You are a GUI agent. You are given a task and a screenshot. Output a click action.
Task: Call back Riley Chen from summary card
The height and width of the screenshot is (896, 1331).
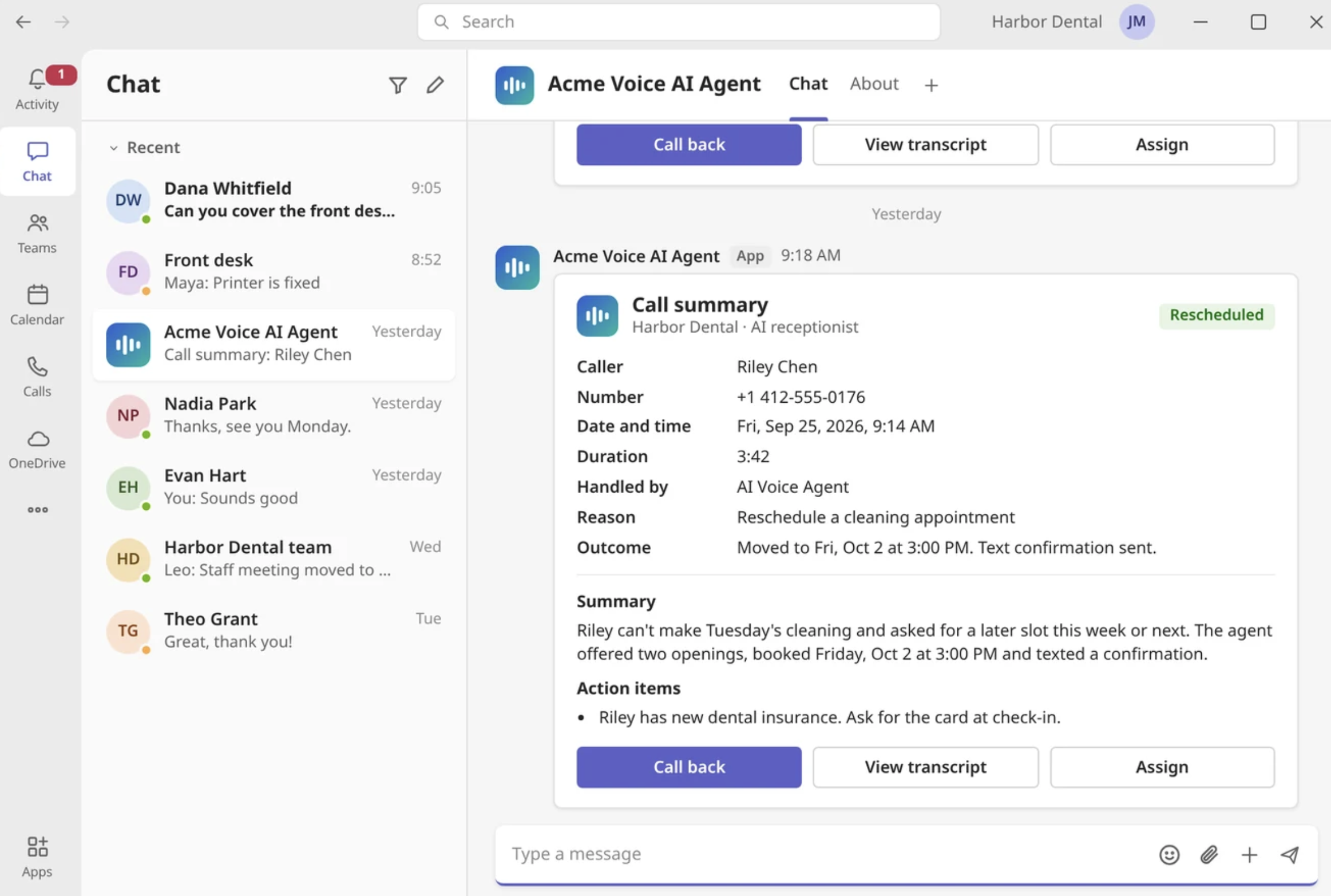tap(689, 767)
